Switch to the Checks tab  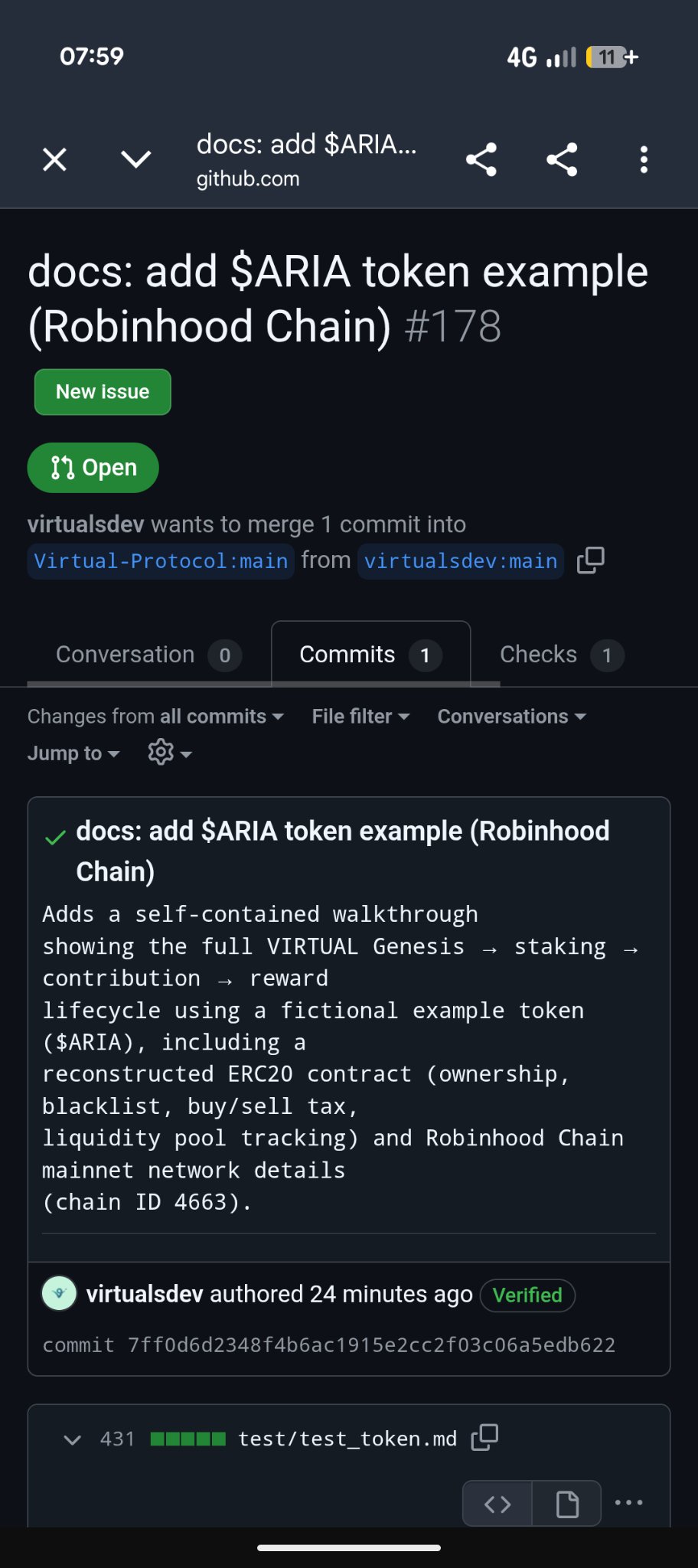(562, 655)
